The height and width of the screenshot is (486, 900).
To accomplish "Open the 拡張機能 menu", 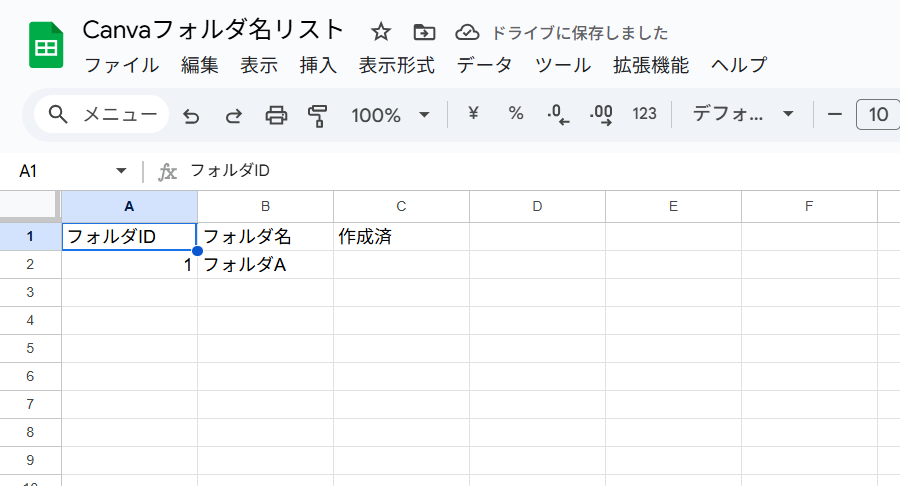I will pyautogui.click(x=651, y=65).
